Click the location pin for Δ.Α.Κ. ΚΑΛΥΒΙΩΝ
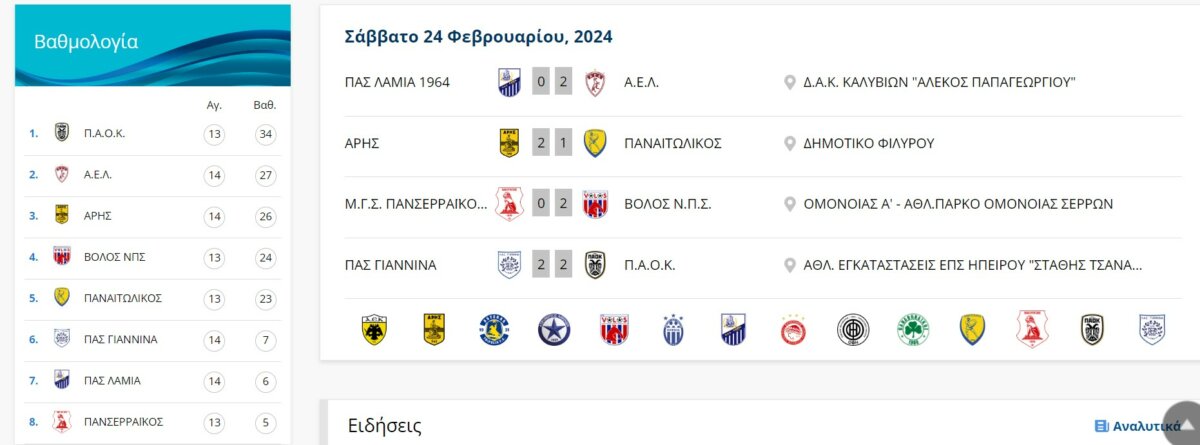1200x445 pixels. coord(790,82)
